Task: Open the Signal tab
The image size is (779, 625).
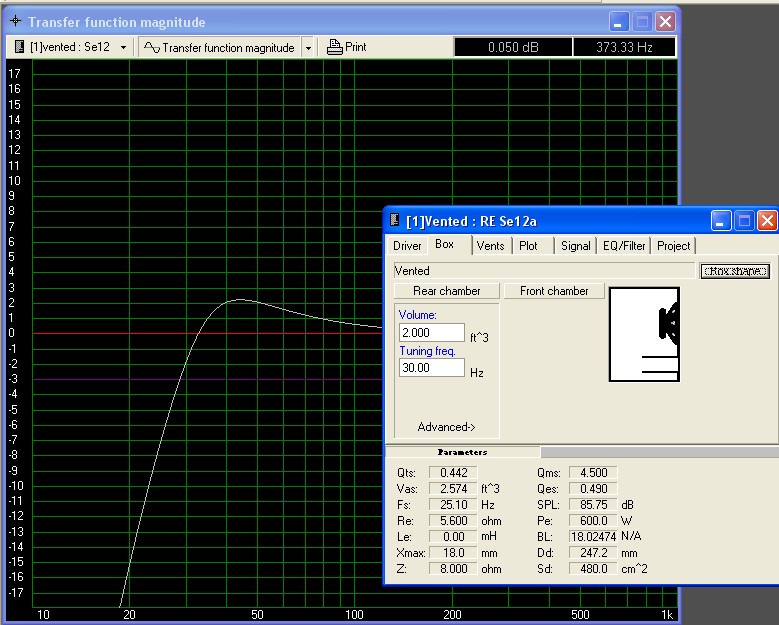Action: pyautogui.click(x=575, y=246)
